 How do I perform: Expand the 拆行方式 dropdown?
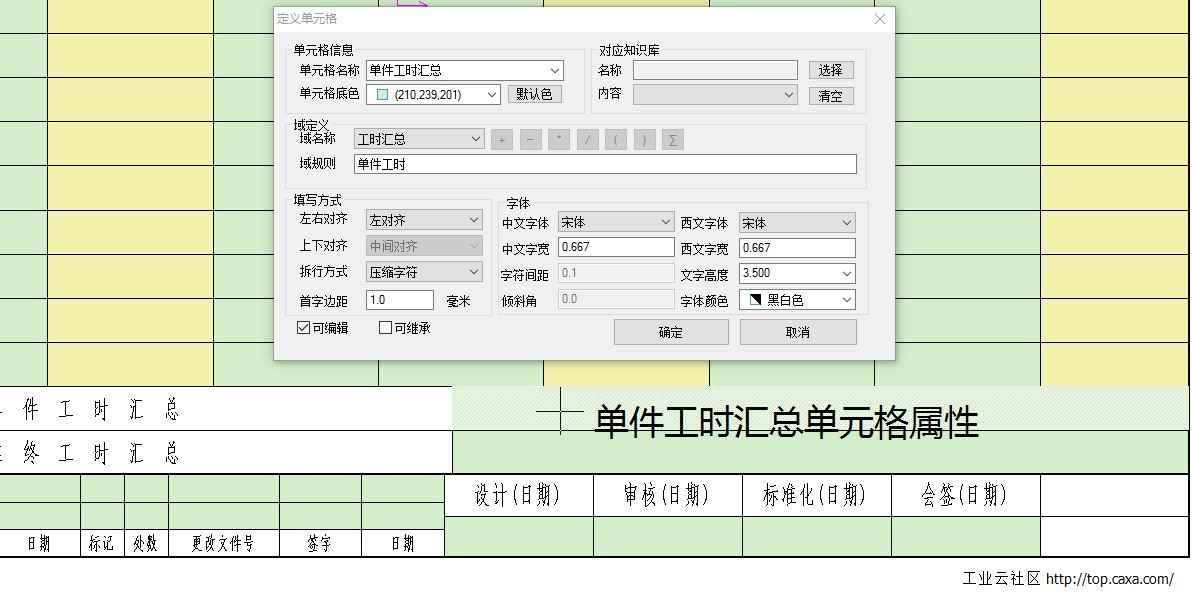point(474,272)
